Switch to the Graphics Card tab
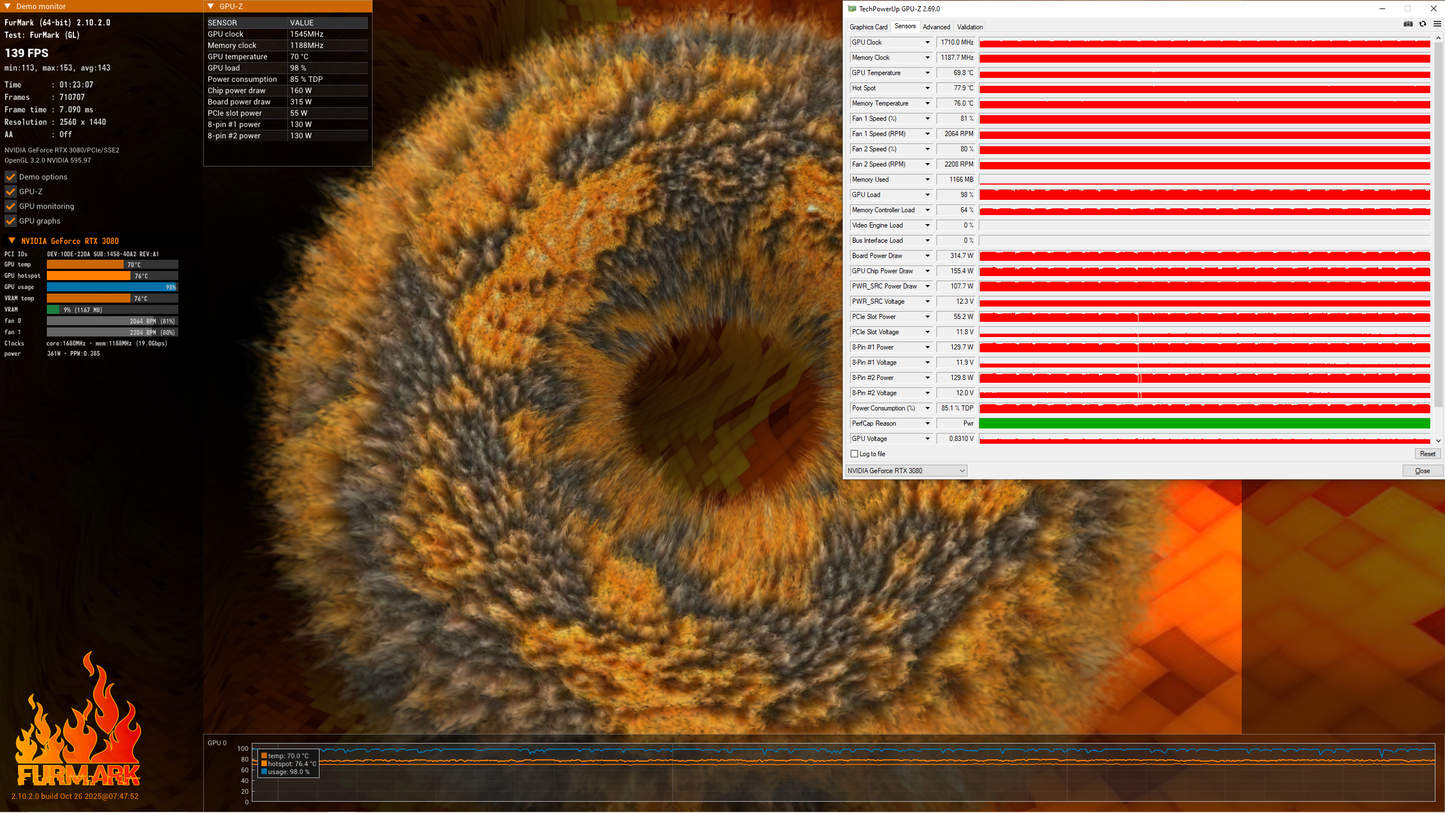This screenshot has width=1445, height=813. click(x=868, y=27)
